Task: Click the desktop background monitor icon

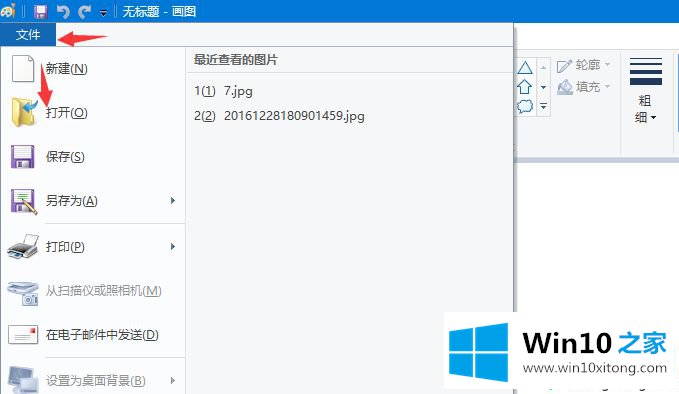Action: pos(23,379)
